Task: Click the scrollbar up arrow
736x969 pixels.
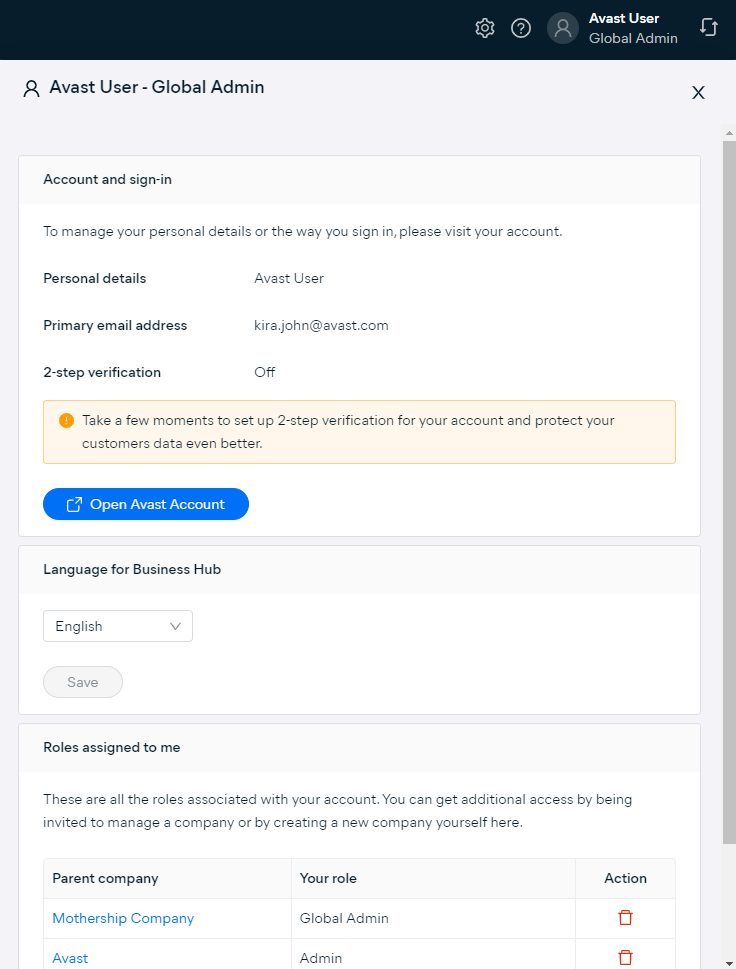Action: click(x=729, y=133)
